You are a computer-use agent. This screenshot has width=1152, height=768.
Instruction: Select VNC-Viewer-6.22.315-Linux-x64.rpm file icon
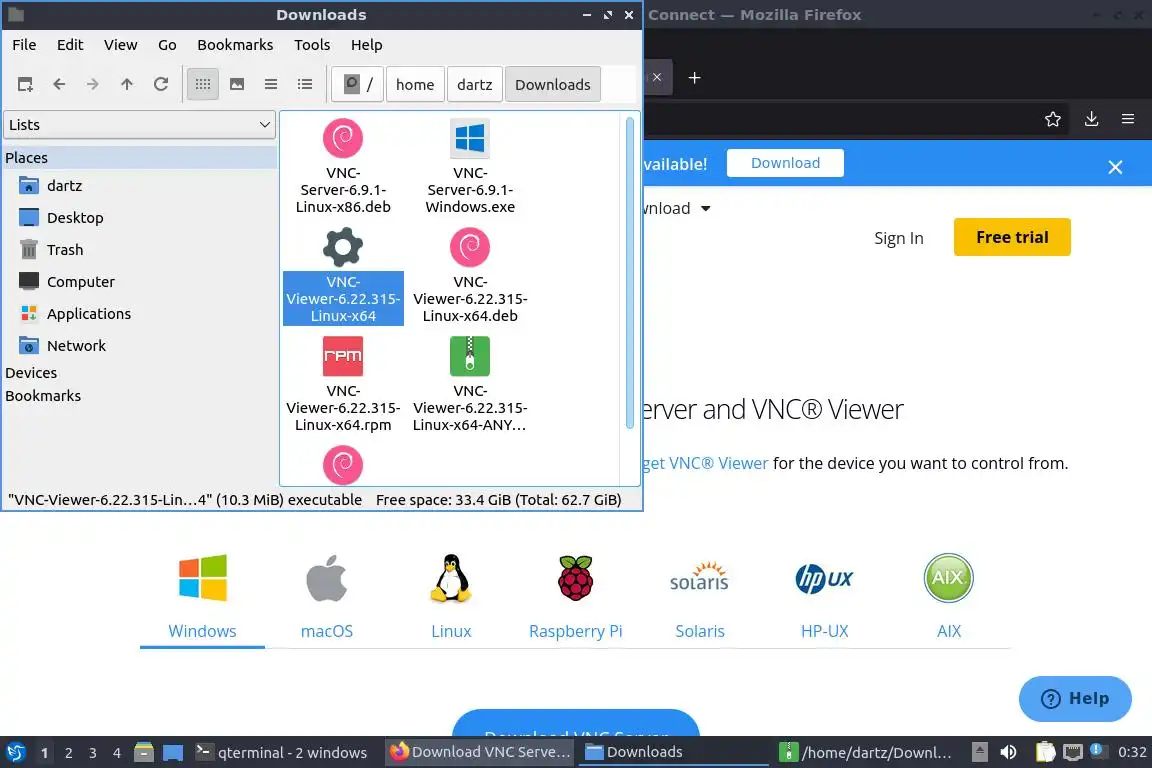pyautogui.click(x=343, y=356)
